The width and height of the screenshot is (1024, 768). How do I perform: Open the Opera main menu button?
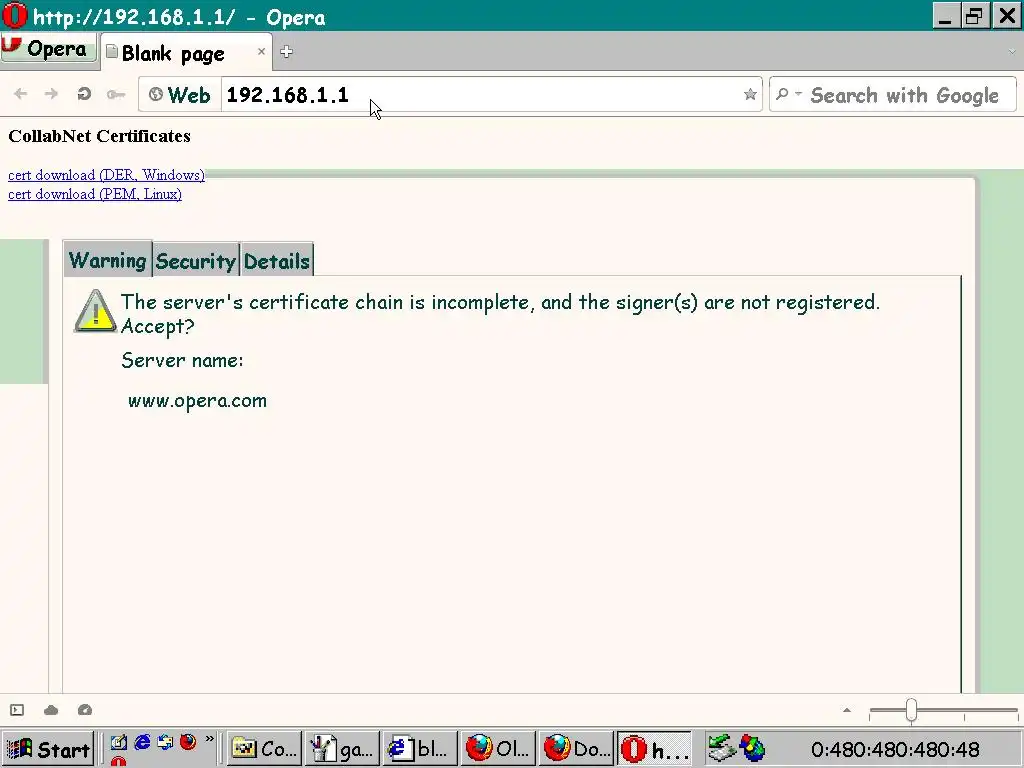pyautogui.click(x=48, y=49)
